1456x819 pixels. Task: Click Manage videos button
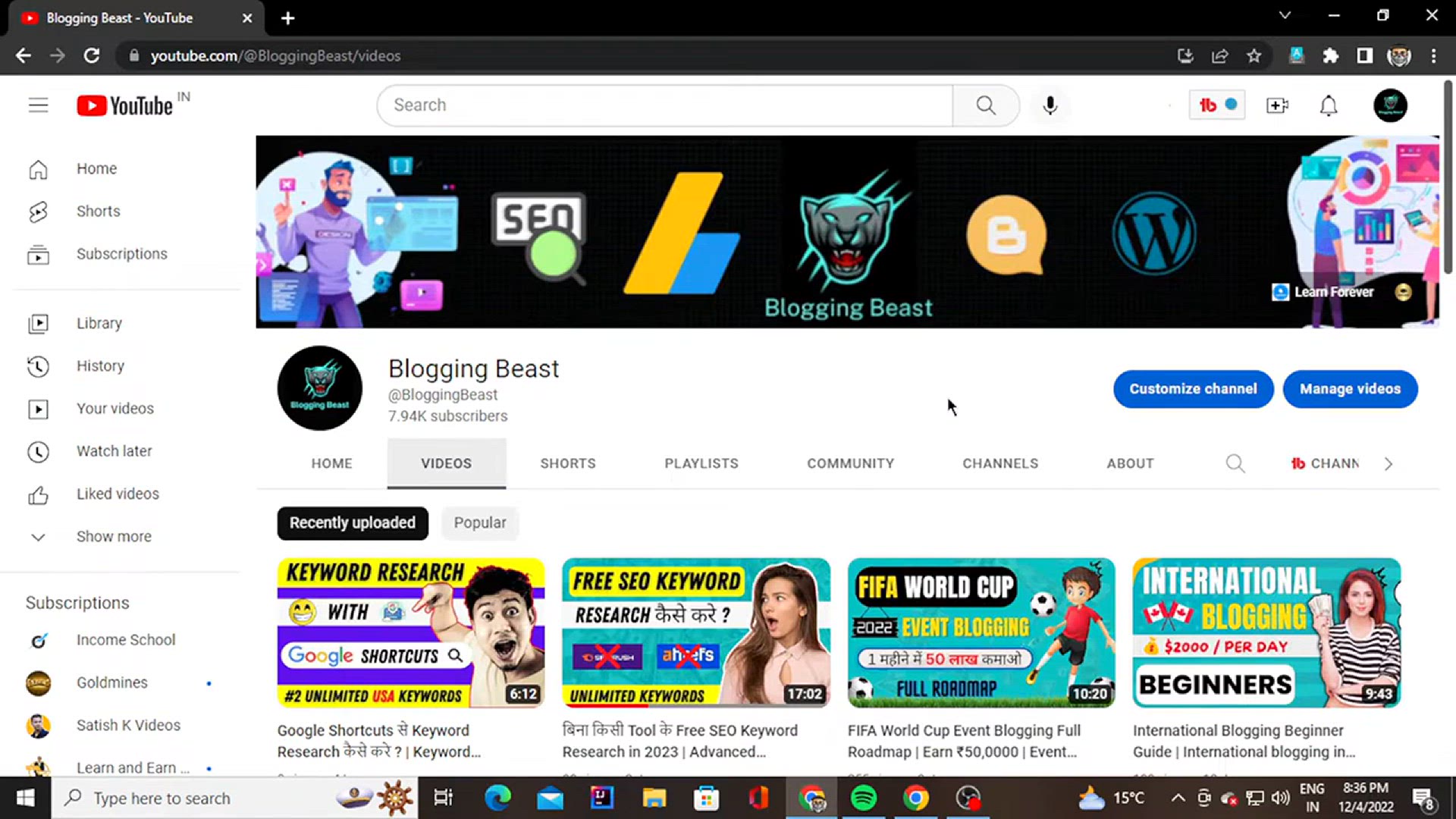(x=1350, y=389)
